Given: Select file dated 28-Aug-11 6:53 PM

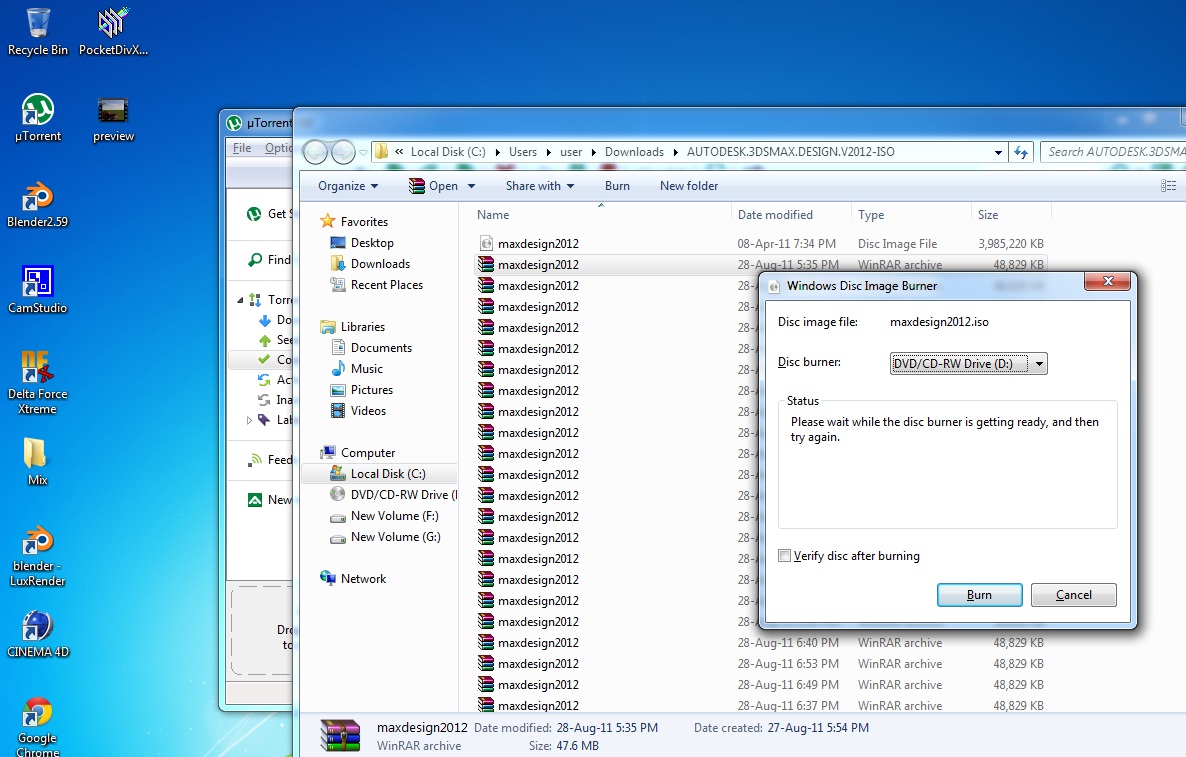Looking at the screenshot, I should click(x=760, y=664).
